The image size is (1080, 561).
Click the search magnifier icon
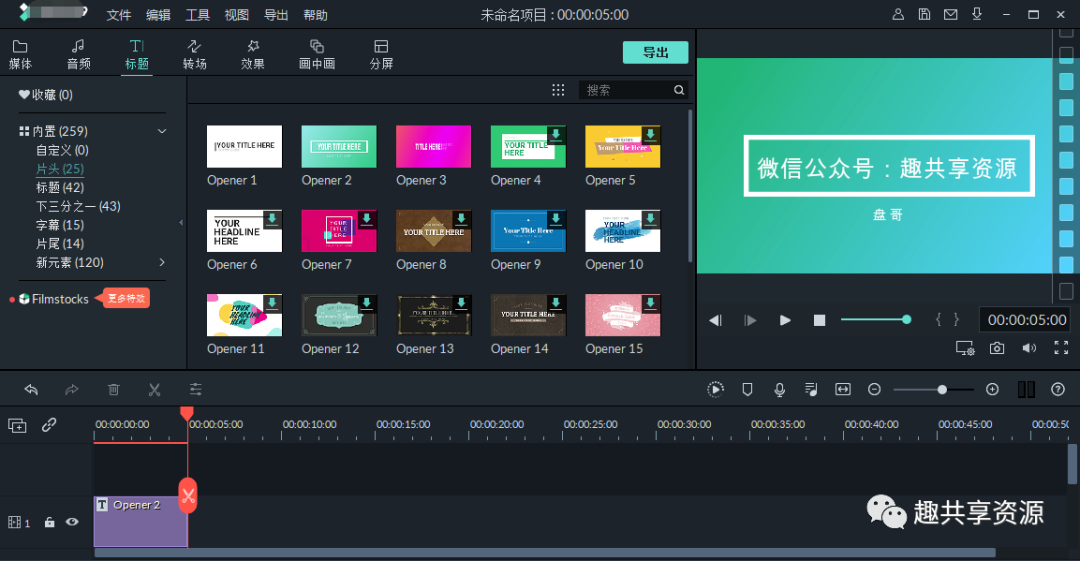pos(679,90)
